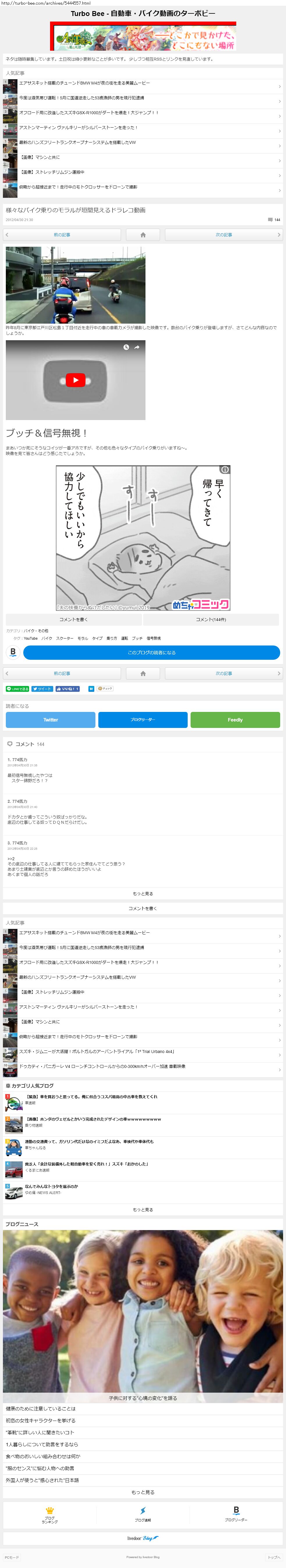Jump to top using トップへ link

[274, 1557]
